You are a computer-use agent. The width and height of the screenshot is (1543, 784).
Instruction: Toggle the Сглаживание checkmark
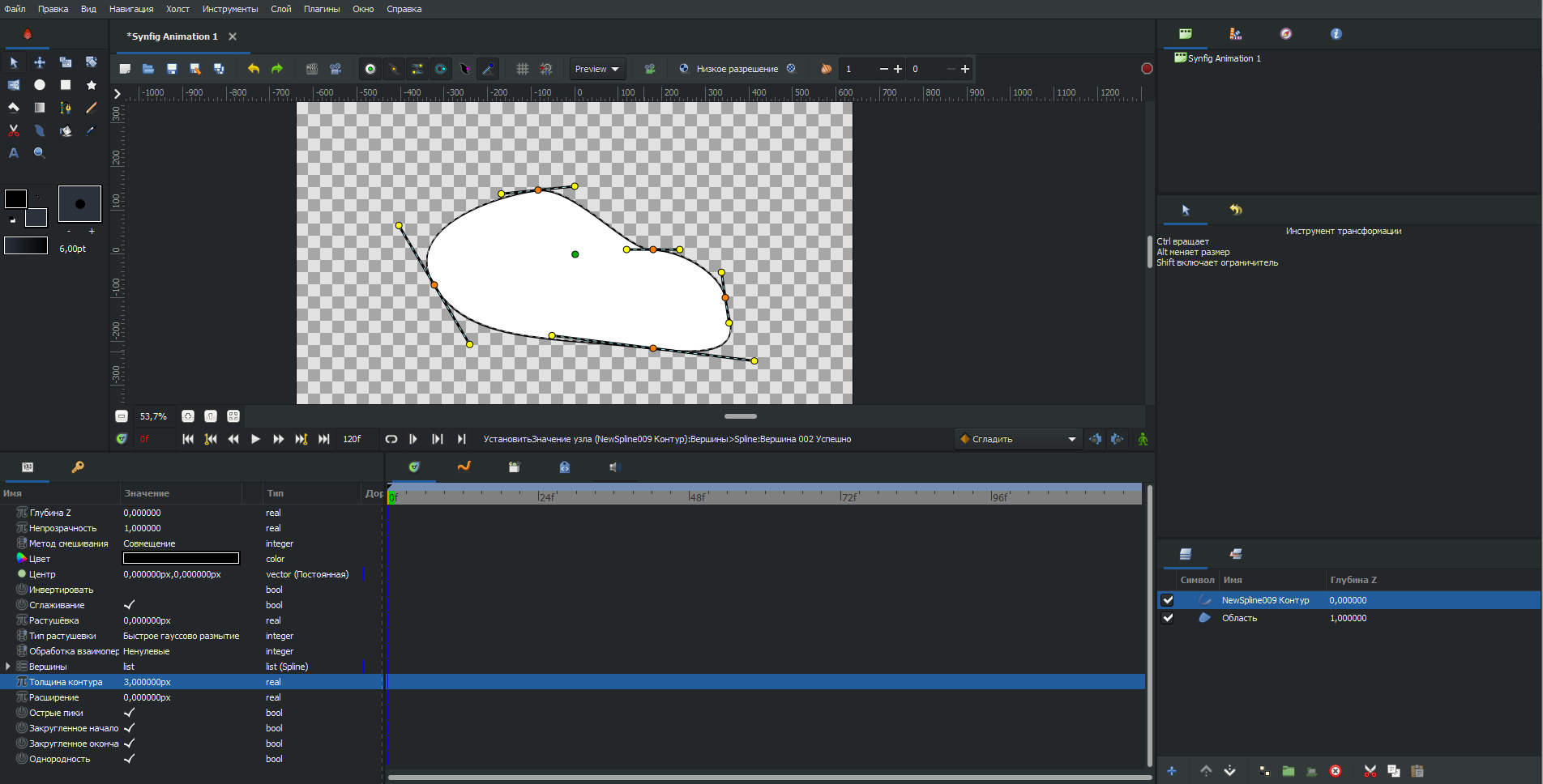(129, 605)
